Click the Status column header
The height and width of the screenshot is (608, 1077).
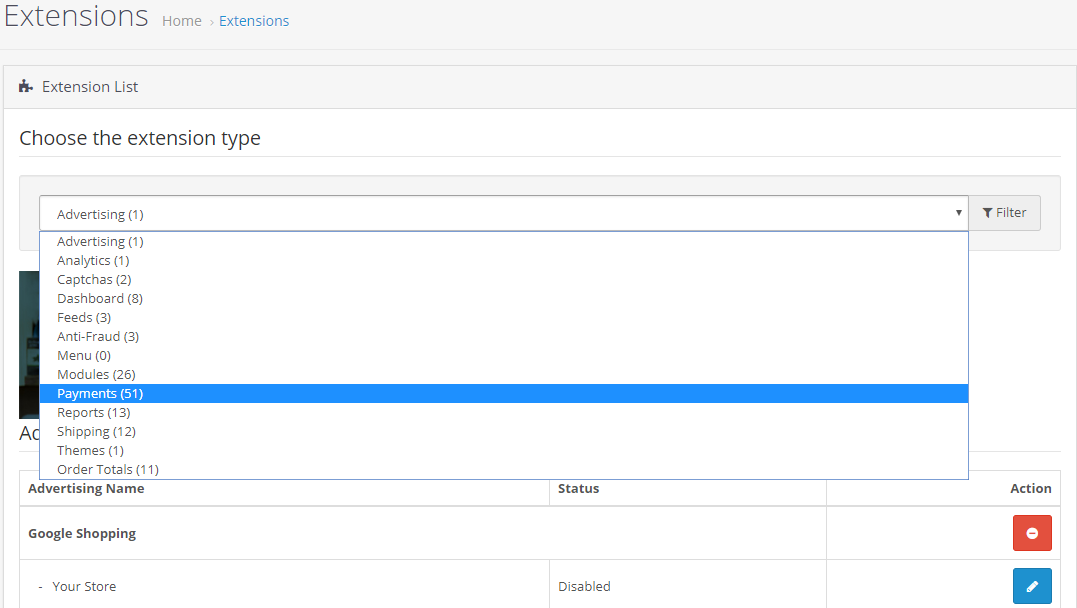578,488
